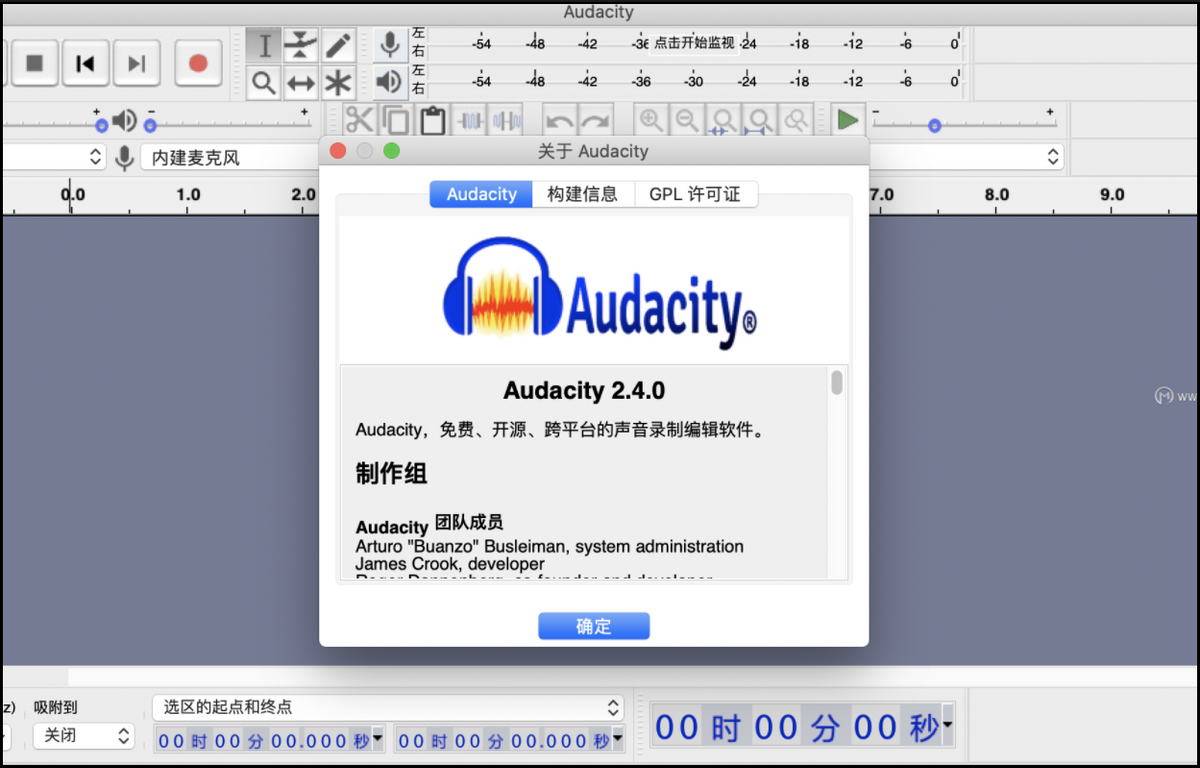Image resolution: width=1200 pixels, height=768 pixels.
Task: Open the 选区的起点和终点 dropdown
Action: pos(388,707)
